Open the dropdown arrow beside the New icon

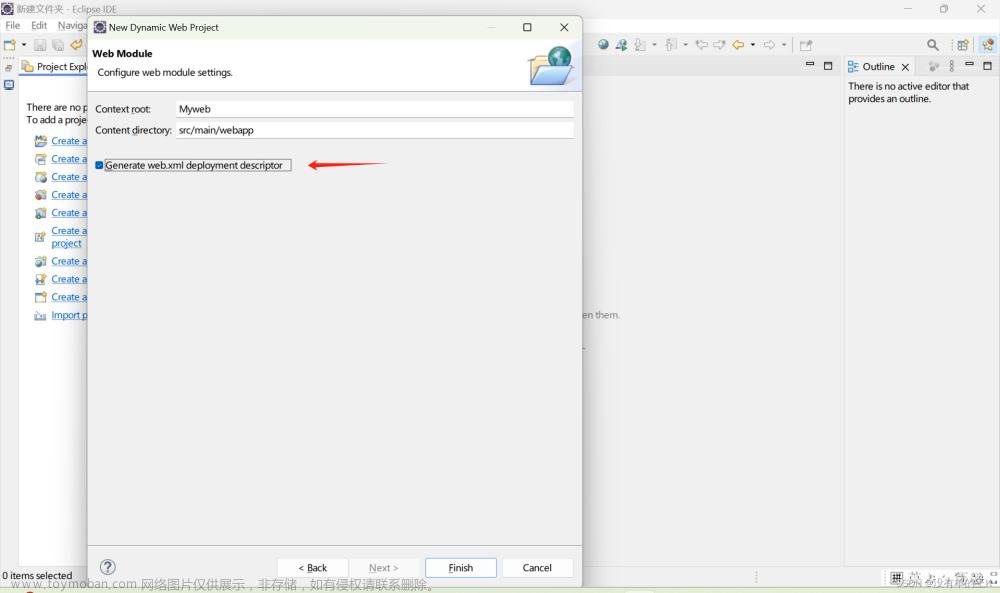[24, 45]
